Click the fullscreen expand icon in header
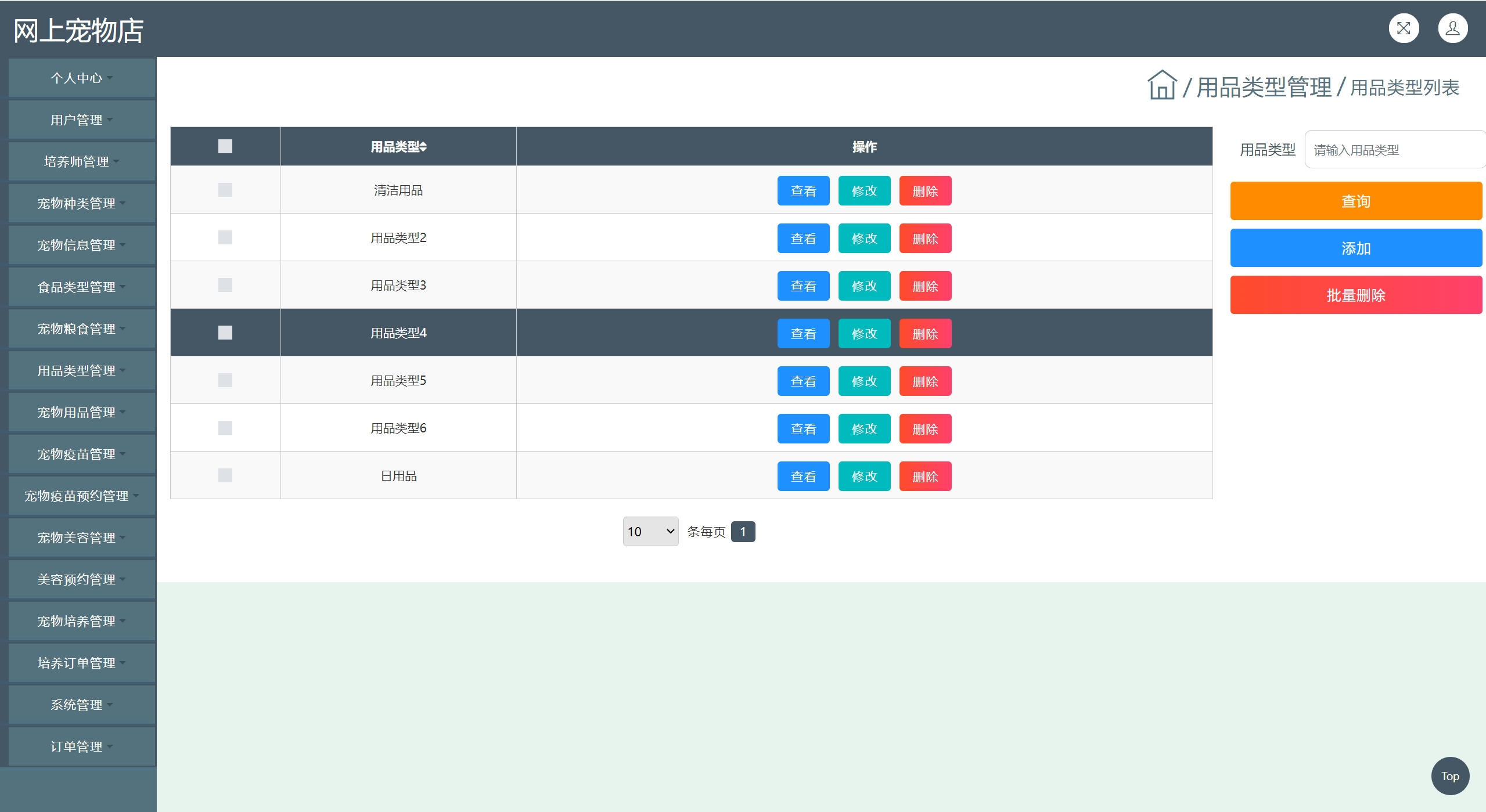Screen dimensions: 1486x812 pyautogui.click(x=1403, y=28)
